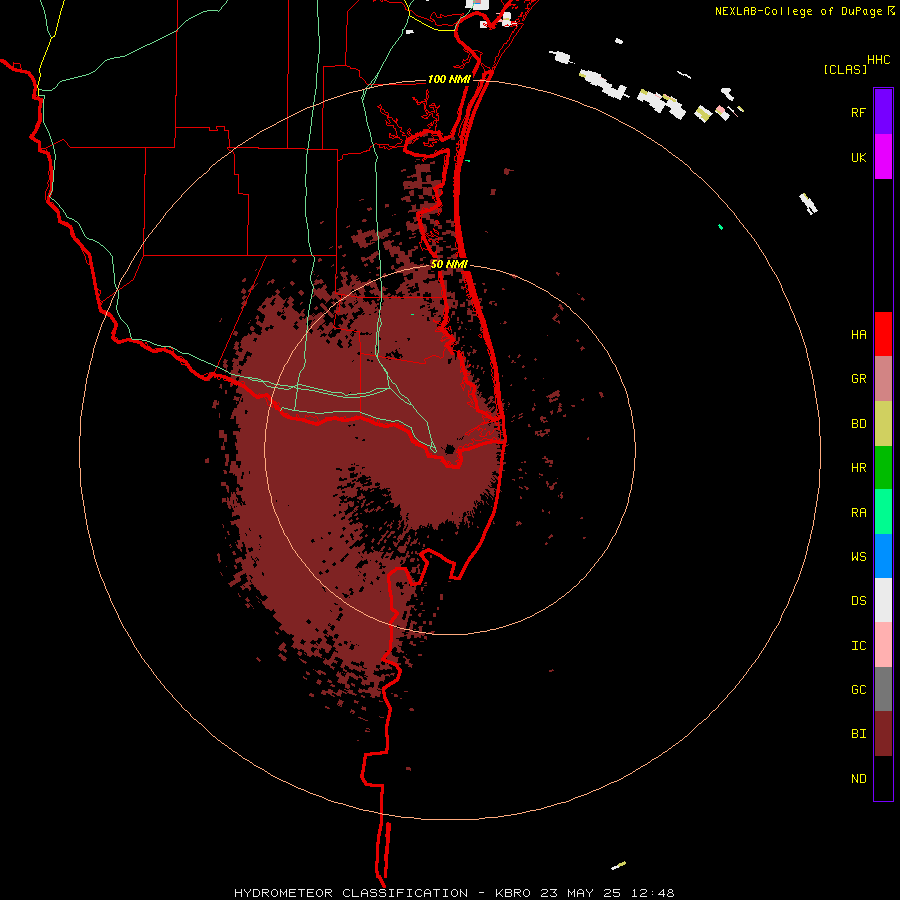Click the ND legend label
The height and width of the screenshot is (900, 900).
[858, 778]
